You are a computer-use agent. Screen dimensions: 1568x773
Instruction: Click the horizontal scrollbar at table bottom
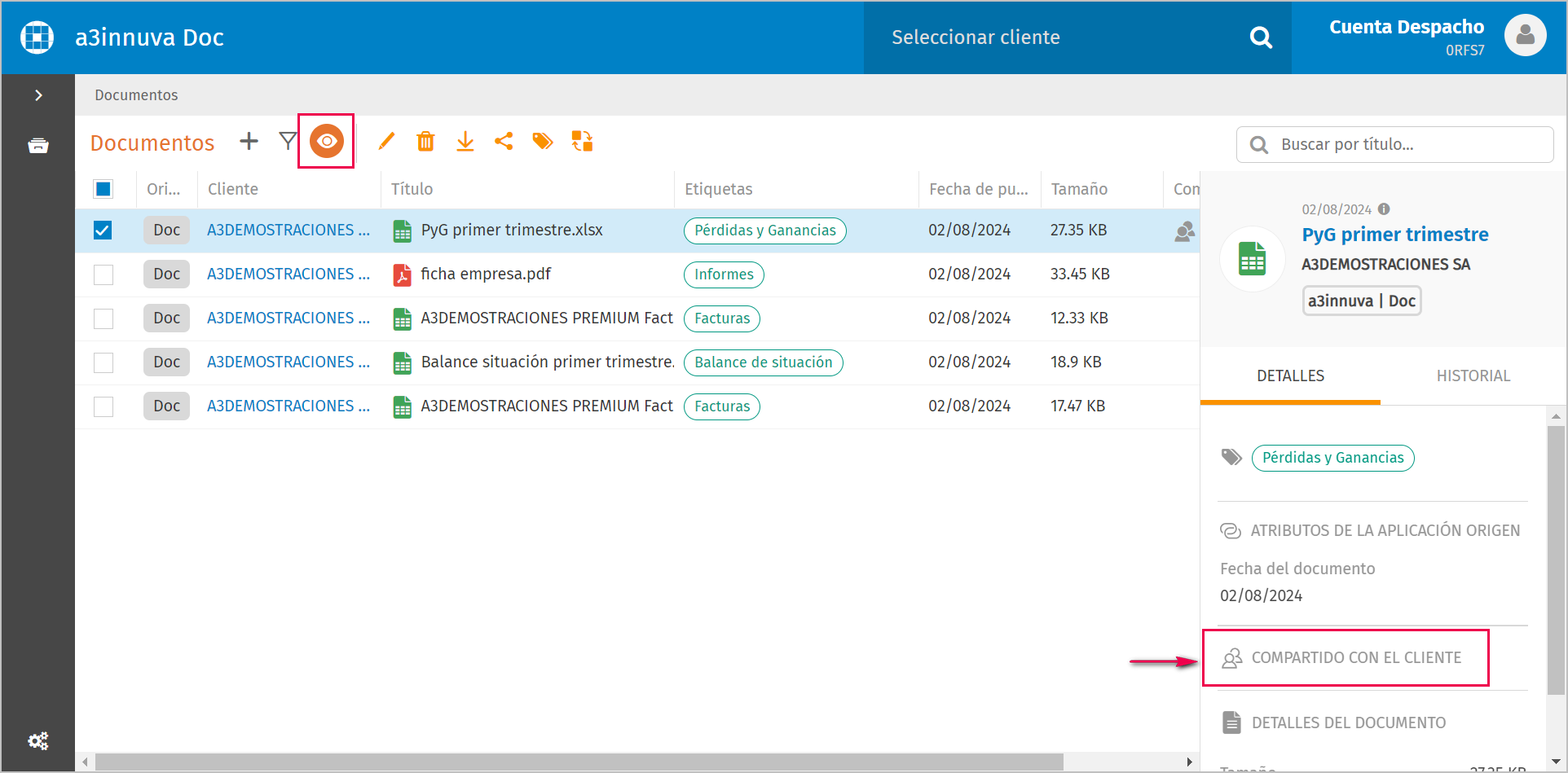(579, 762)
